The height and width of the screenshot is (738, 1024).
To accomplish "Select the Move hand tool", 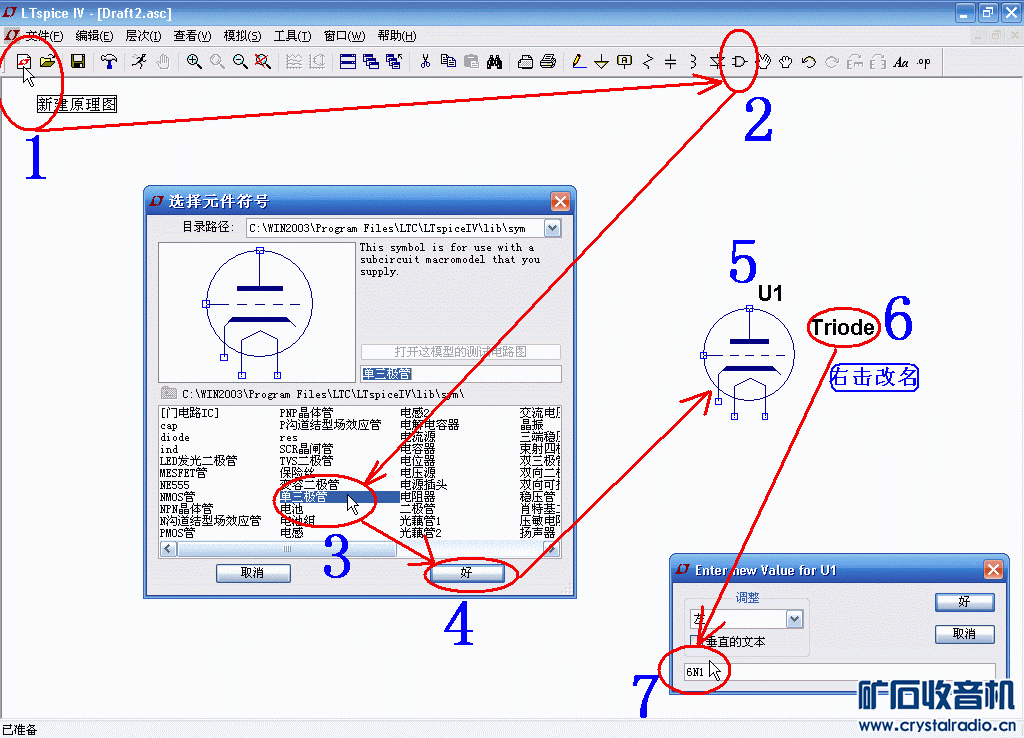I will pos(763,61).
